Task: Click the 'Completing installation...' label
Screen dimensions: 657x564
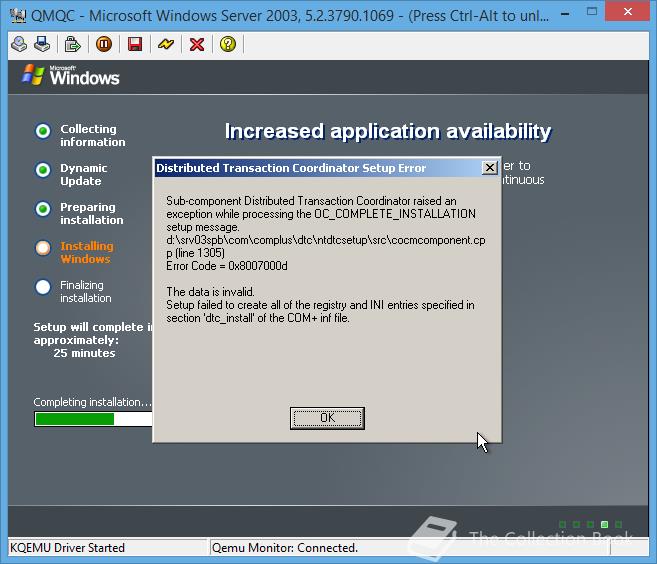Action: 92,402
